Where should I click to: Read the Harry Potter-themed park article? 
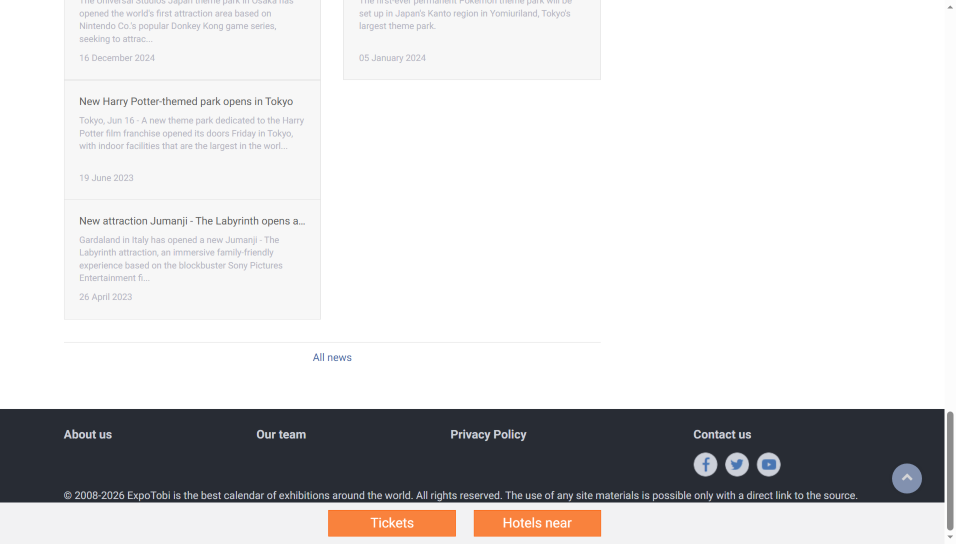point(186,101)
